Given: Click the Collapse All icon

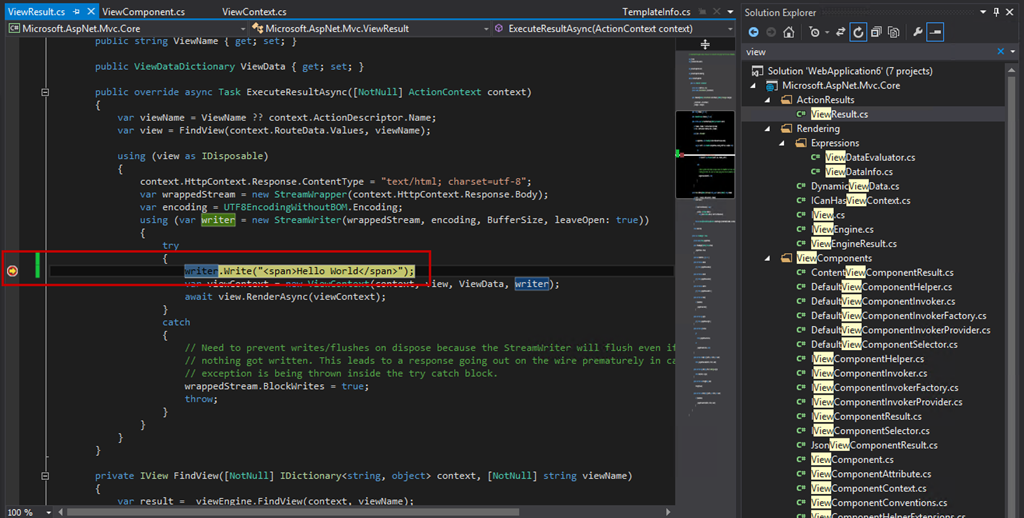Looking at the screenshot, I should (x=876, y=32).
